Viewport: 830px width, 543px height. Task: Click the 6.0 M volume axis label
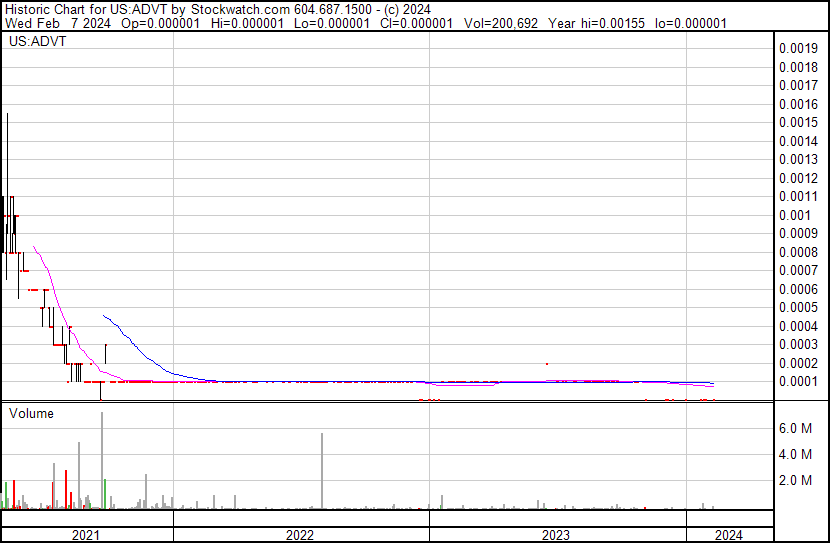(x=797, y=429)
